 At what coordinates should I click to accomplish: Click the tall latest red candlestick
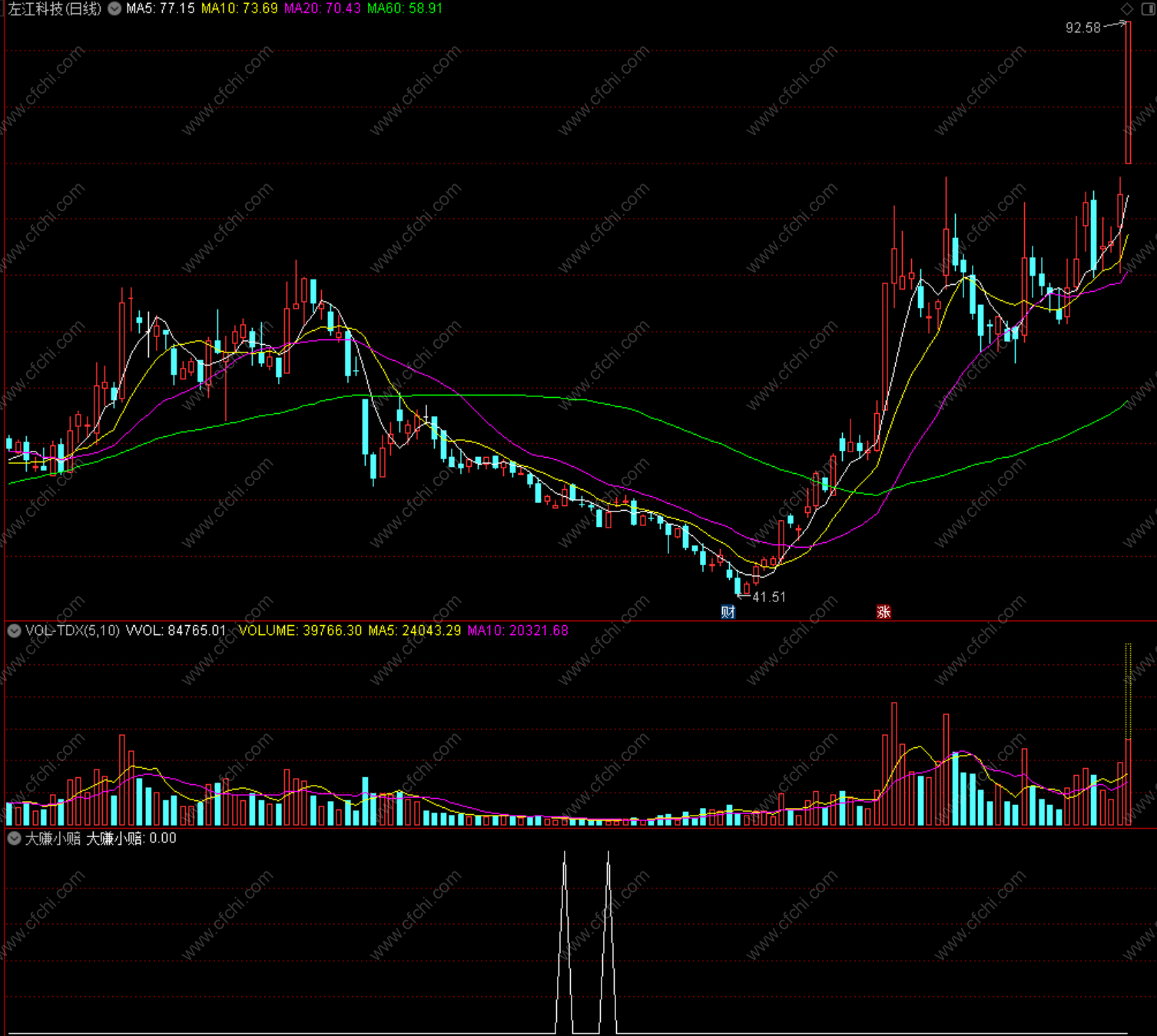(1128, 93)
